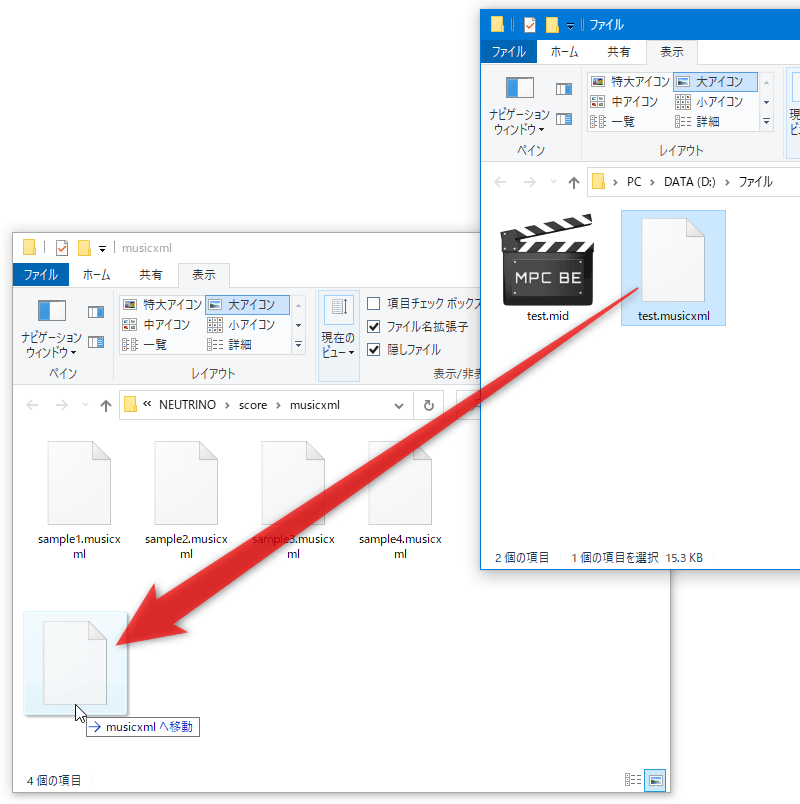The width and height of the screenshot is (800, 804).
Task: Expand the address bar history dropdown in the musicxml window
Action: [398, 406]
